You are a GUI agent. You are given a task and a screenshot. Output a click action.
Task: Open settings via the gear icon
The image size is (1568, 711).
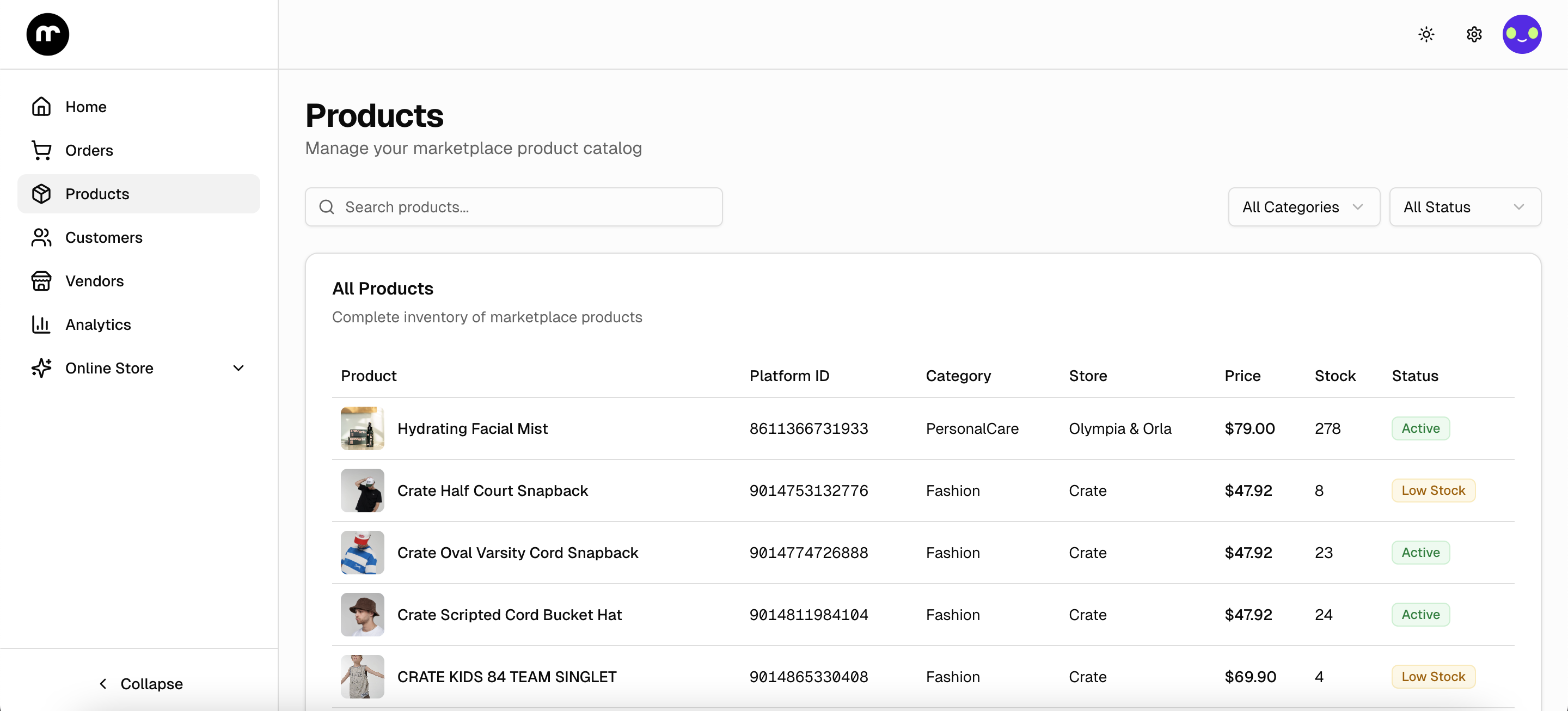1474,34
